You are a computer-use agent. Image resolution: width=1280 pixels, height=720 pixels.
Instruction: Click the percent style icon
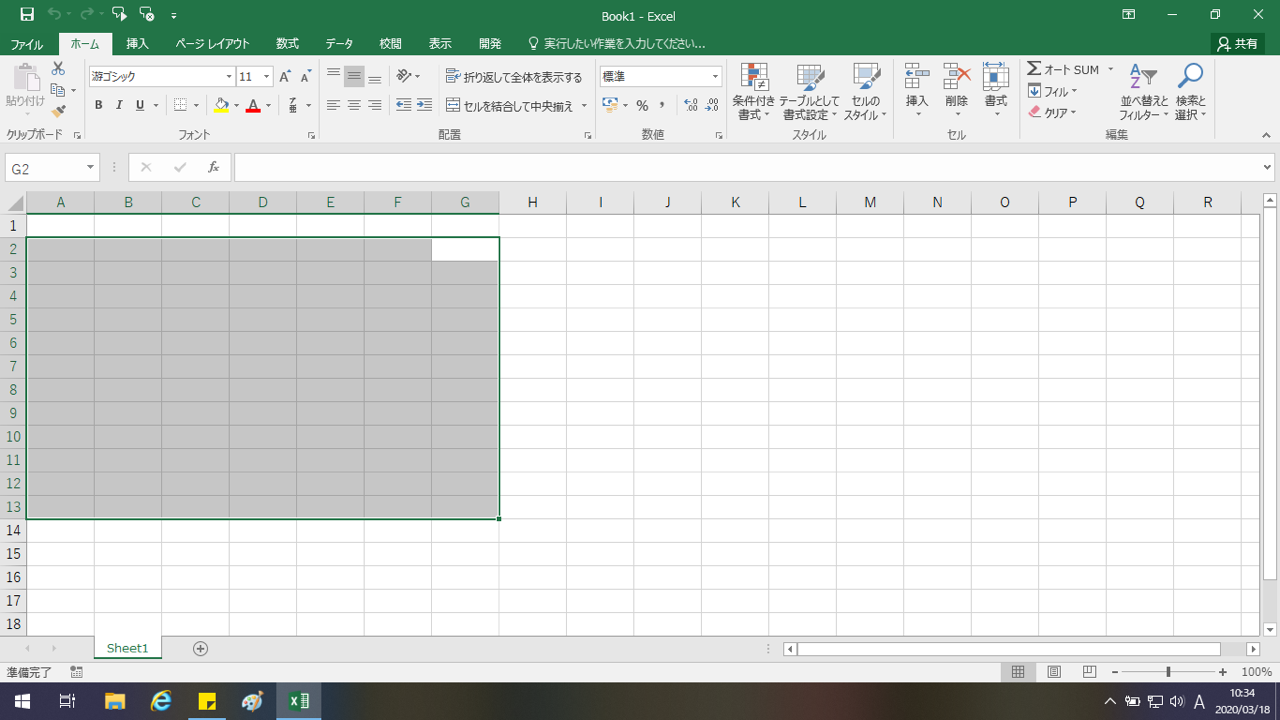tap(642, 105)
